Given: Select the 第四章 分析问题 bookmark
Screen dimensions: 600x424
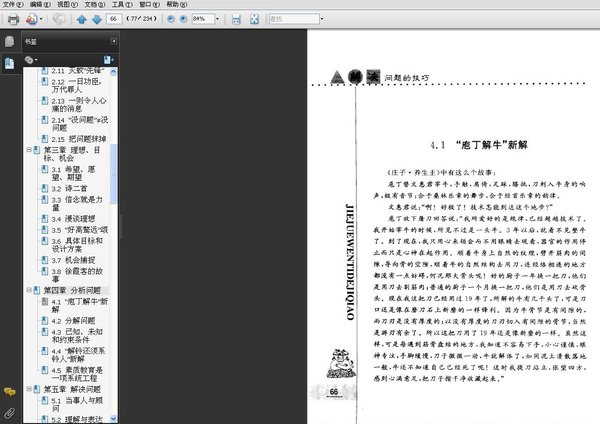Looking at the screenshot, I should pos(72,290).
